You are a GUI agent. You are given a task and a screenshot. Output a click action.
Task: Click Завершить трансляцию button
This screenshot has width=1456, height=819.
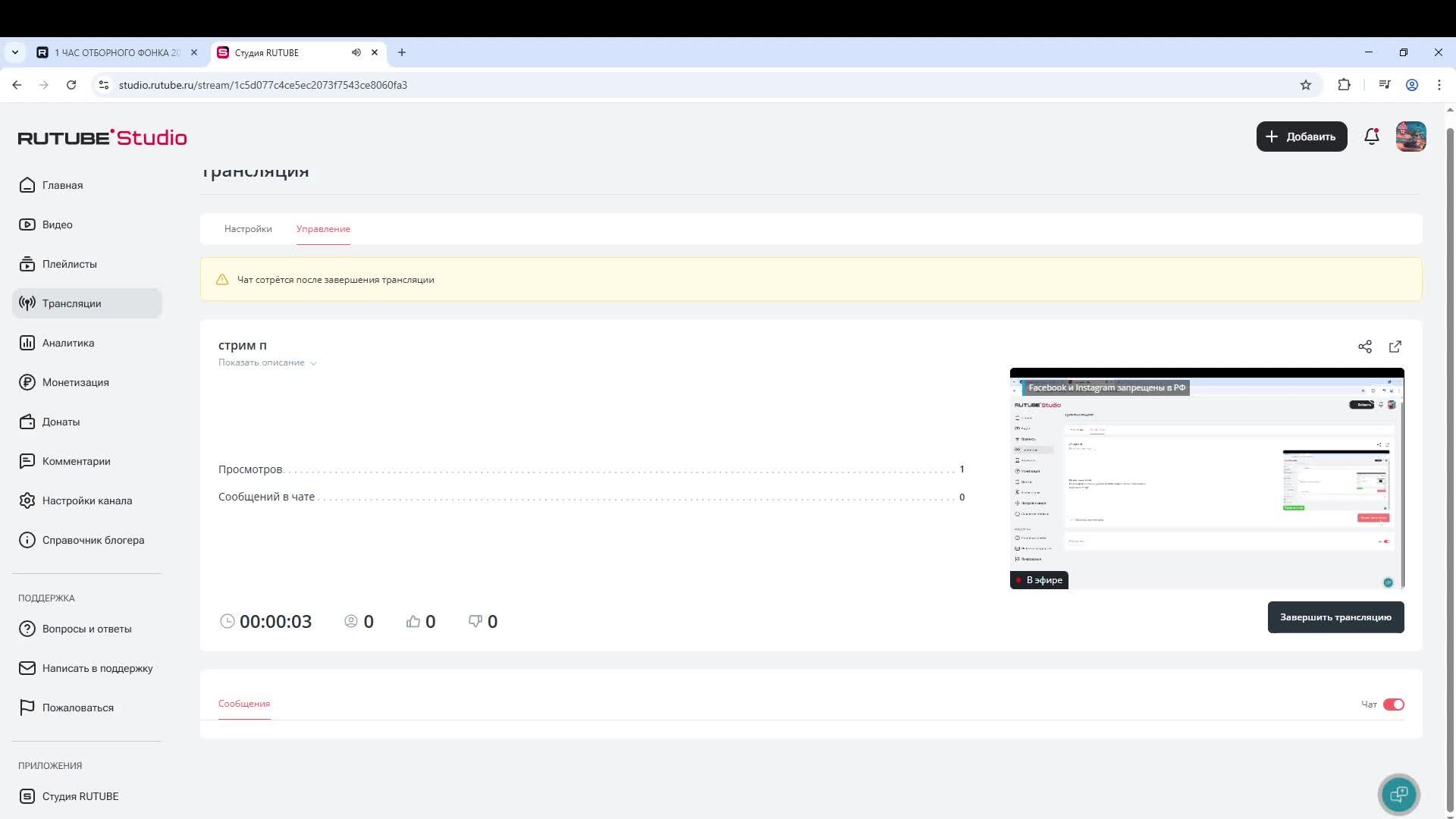pos(1335,617)
